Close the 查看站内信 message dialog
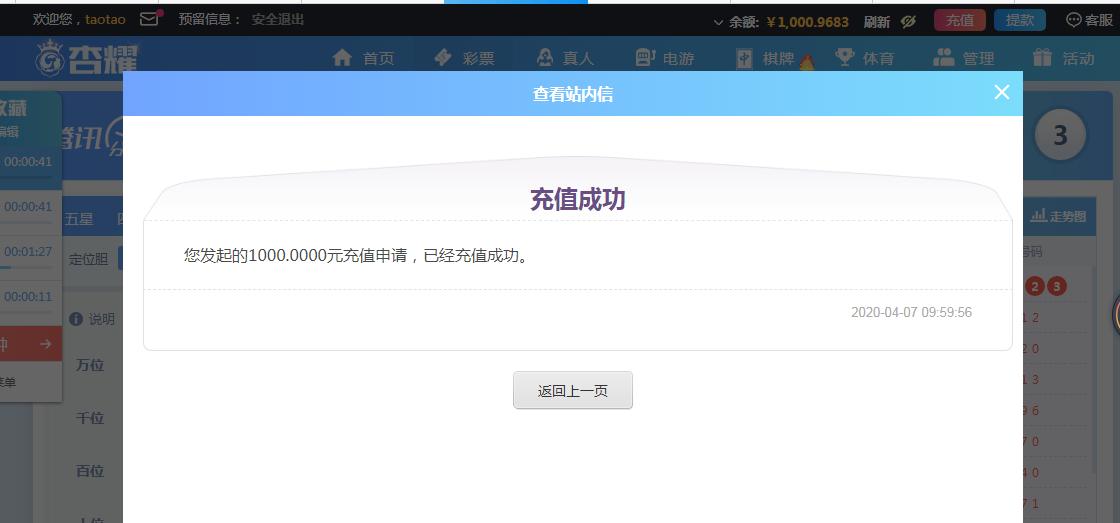 click(x=1001, y=92)
